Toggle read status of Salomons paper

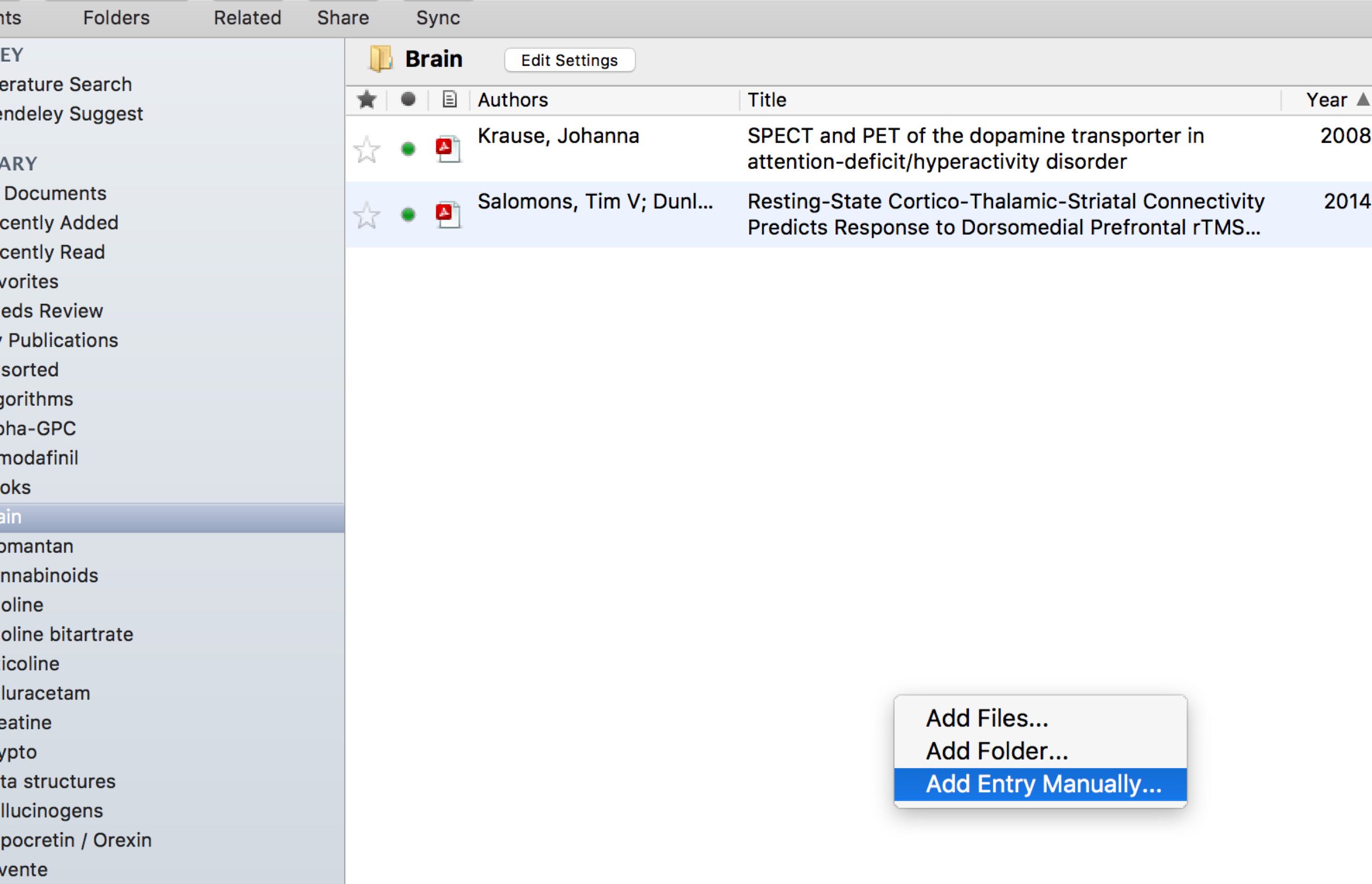click(x=408, y=215)
